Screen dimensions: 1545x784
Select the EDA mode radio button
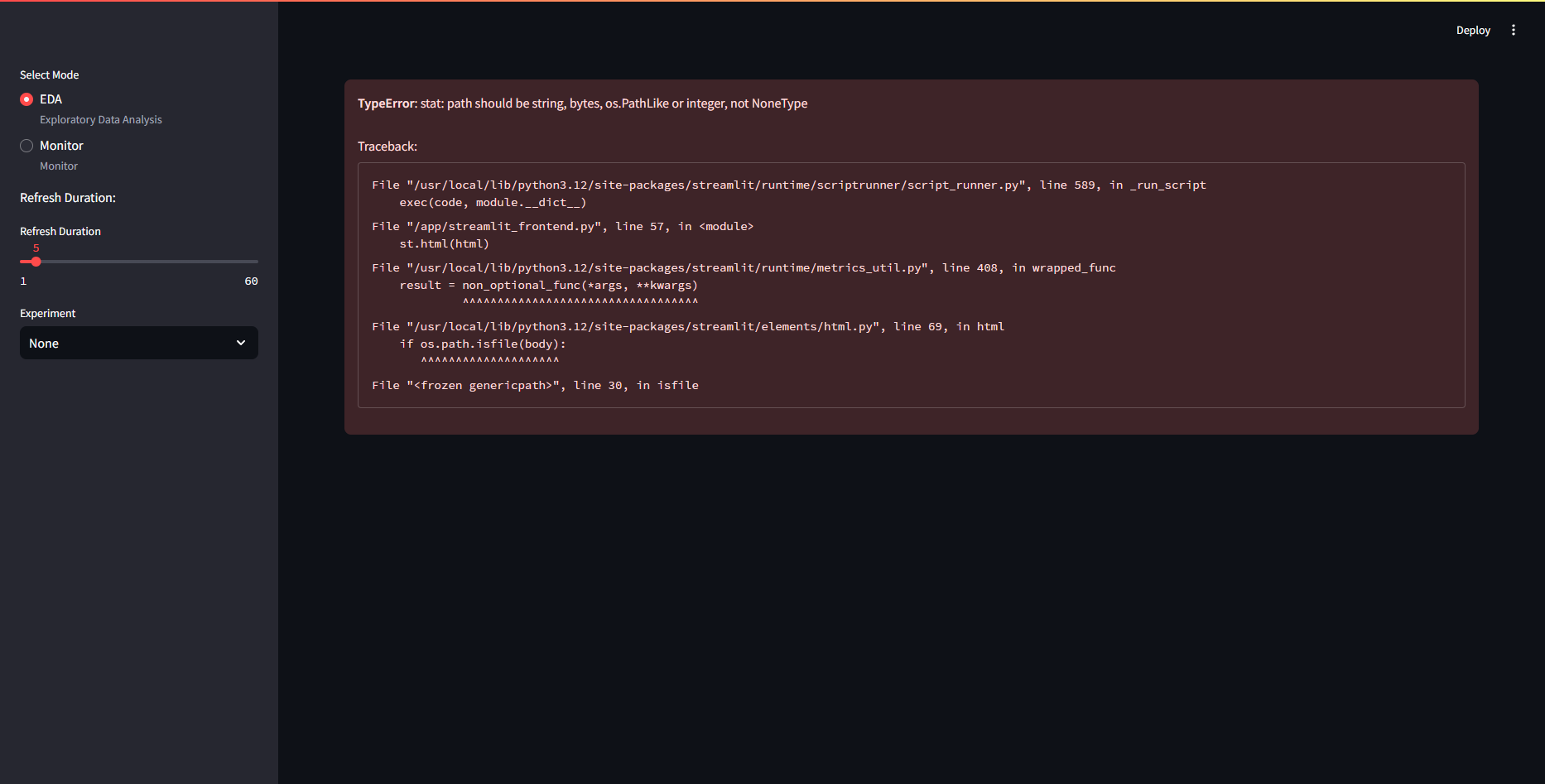(26, 99)
